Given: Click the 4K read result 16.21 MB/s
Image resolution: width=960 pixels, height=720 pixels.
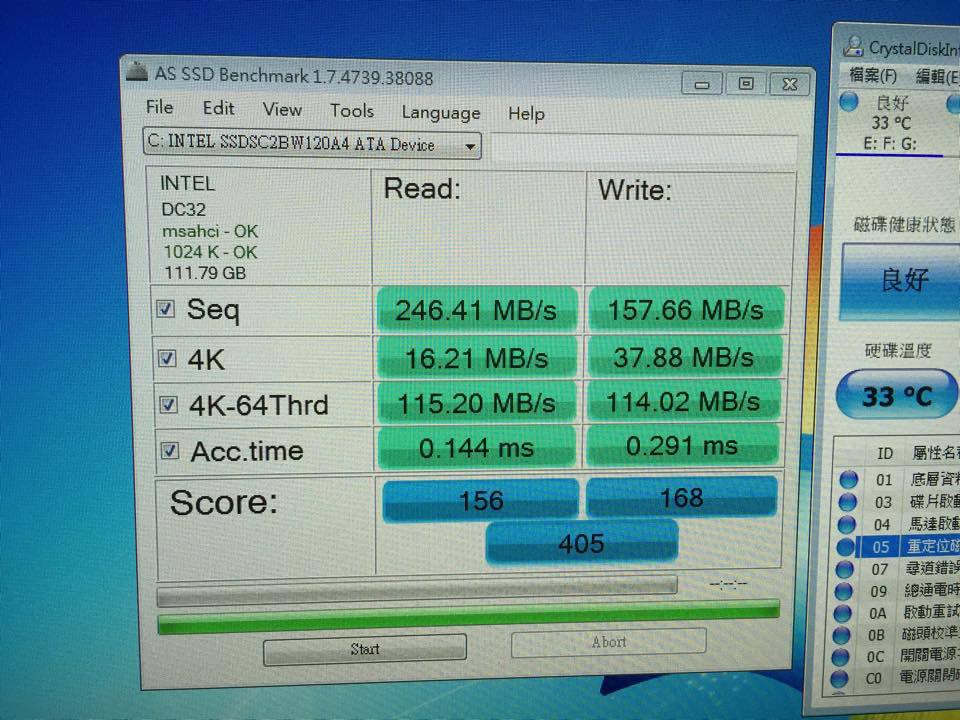Looking at the screenshot, I should 476,358.
